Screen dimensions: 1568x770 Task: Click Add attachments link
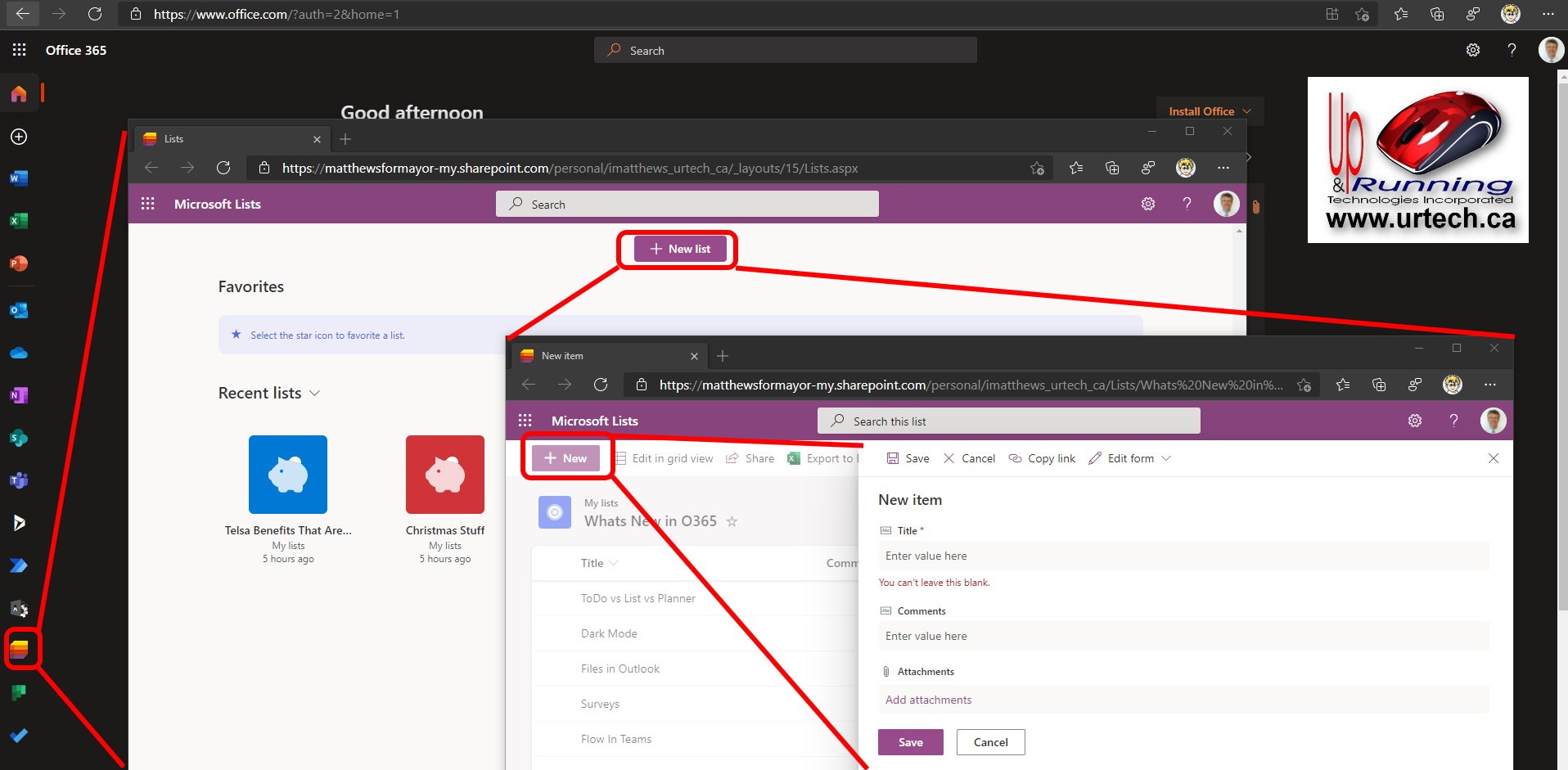[928, 700]
